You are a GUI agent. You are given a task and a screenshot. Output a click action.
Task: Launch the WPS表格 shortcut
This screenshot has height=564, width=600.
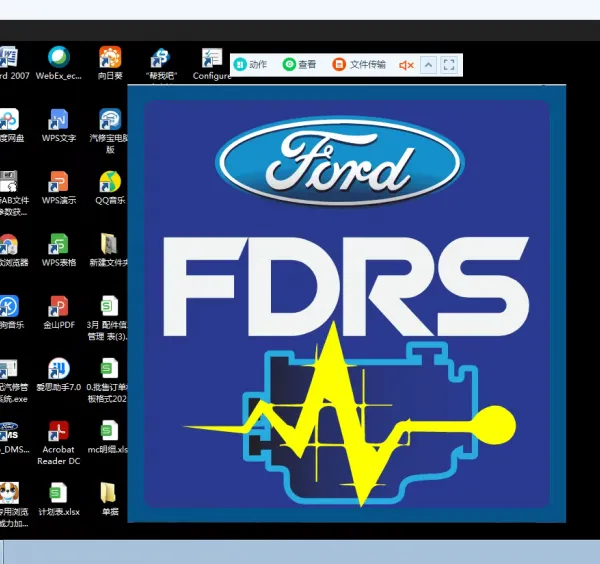[59, 250]
